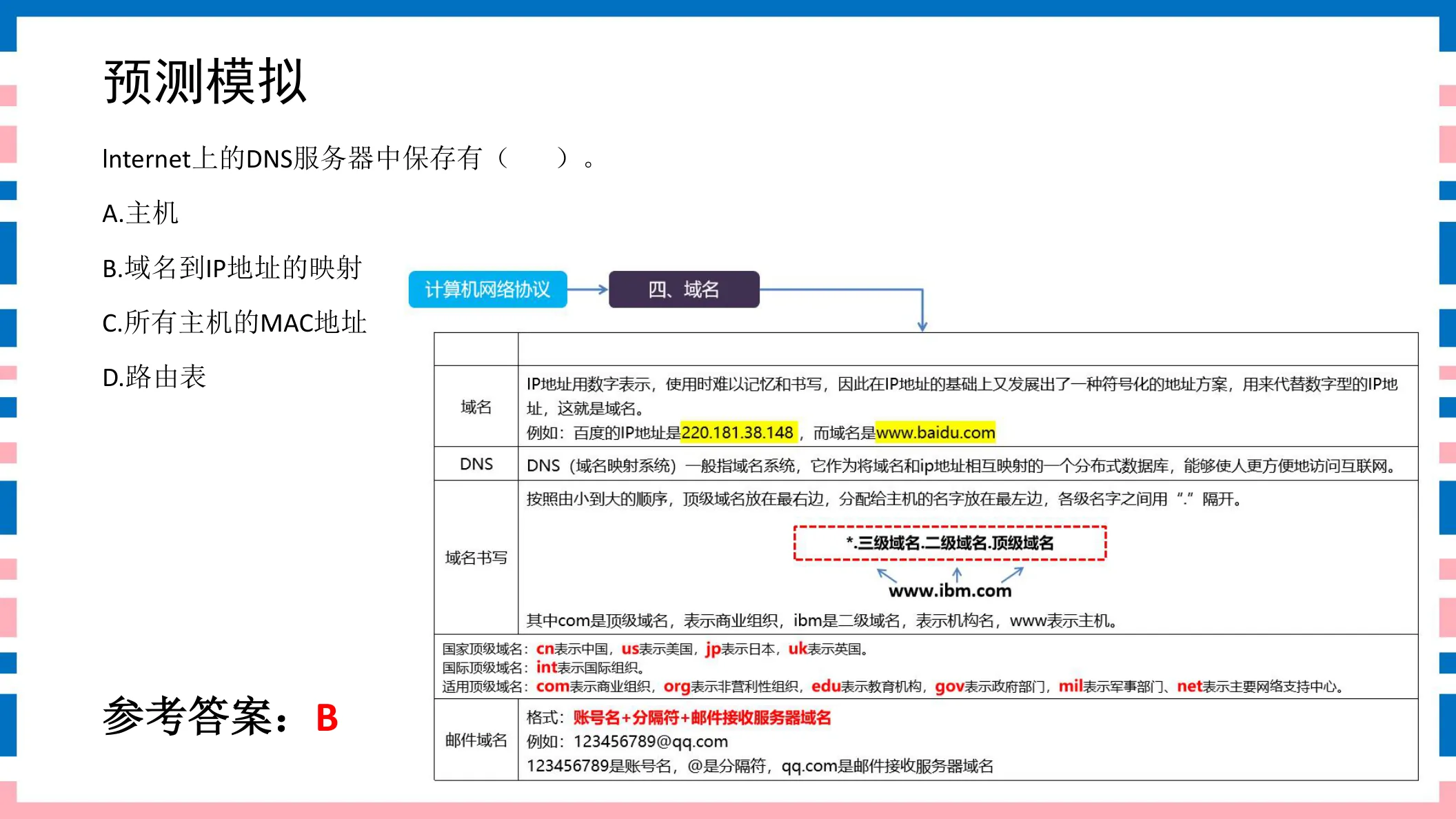The height and width of the screenshot is (819, 1456).
Task: Click red org in 适用顶级域名 line
Action: tap(676, 687)
